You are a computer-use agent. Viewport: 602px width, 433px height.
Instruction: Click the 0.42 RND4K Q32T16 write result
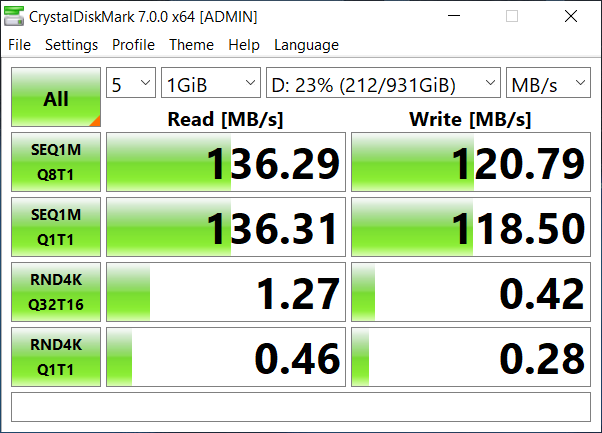pos(471,292)
